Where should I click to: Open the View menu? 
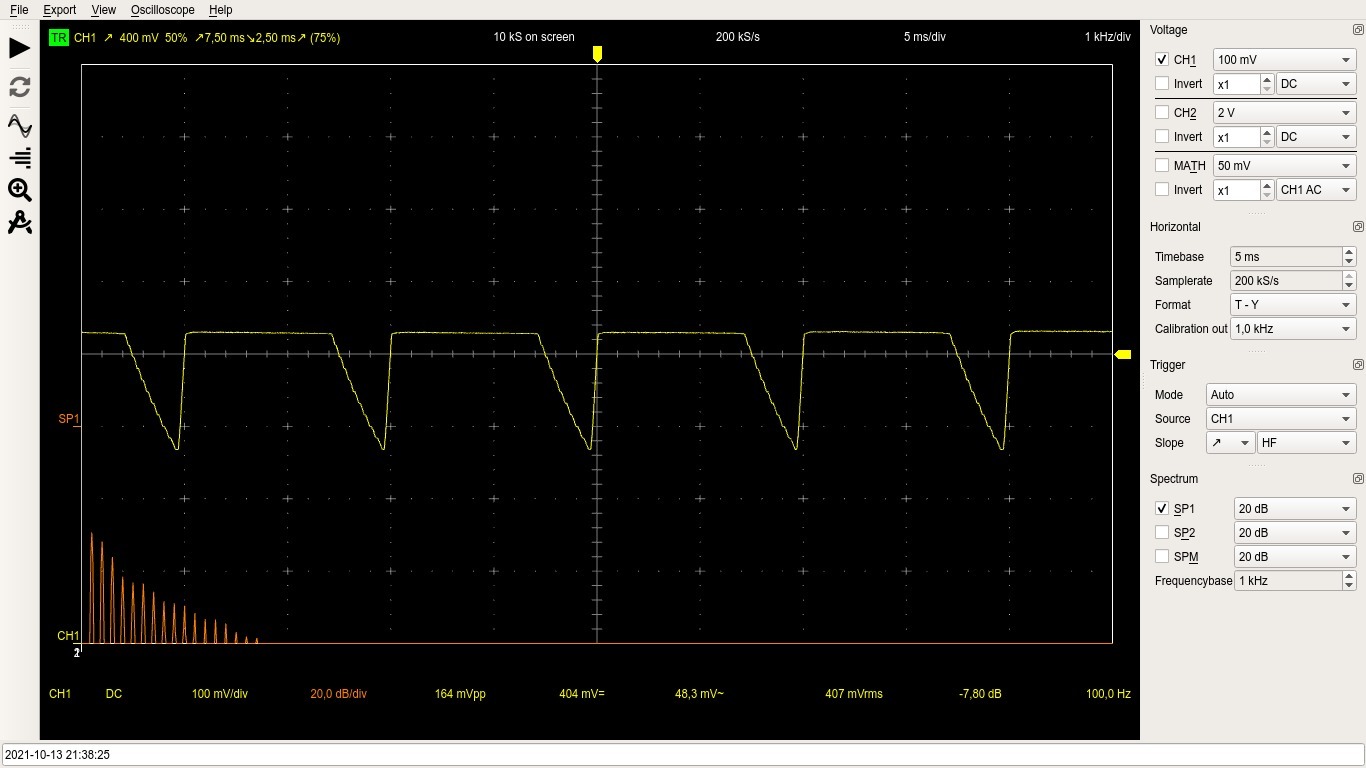pos(103,10)
